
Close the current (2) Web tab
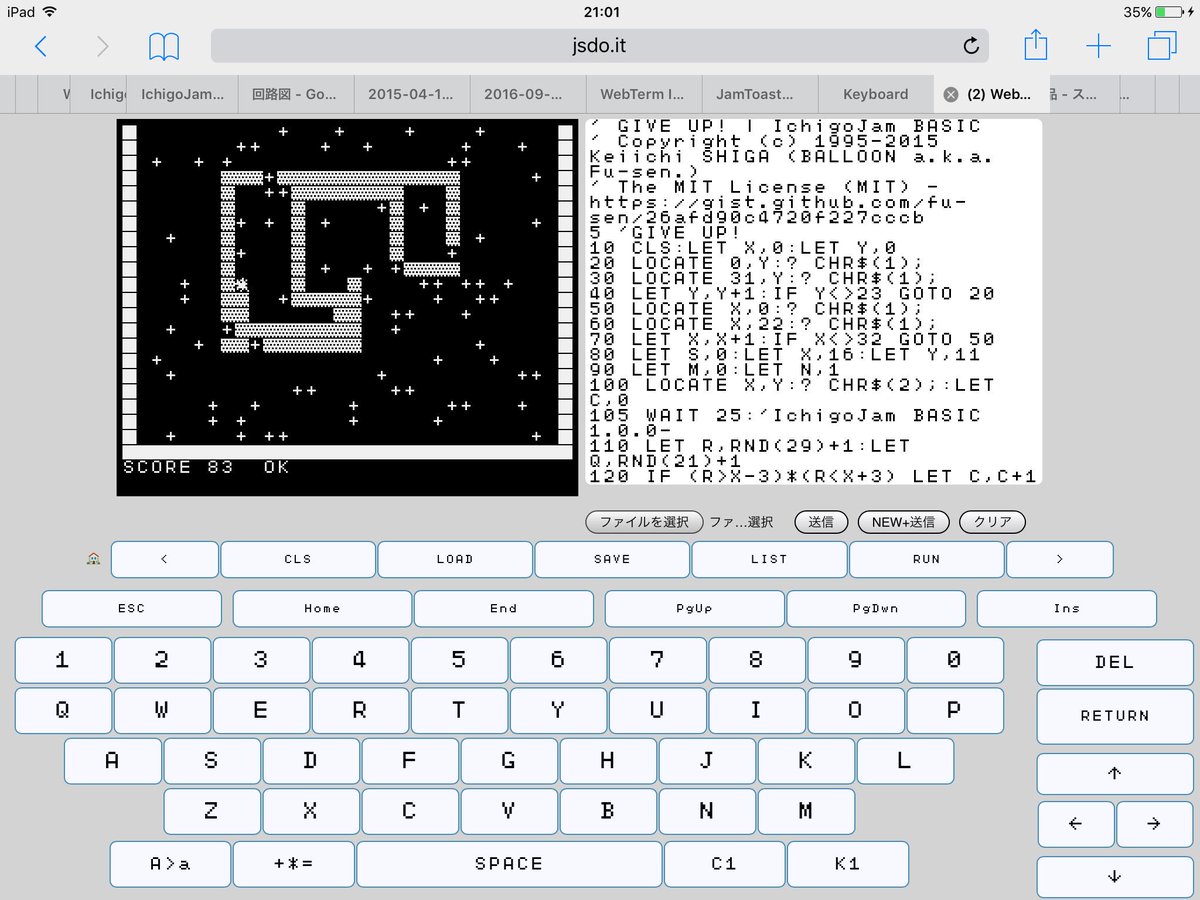coord(951,94)
